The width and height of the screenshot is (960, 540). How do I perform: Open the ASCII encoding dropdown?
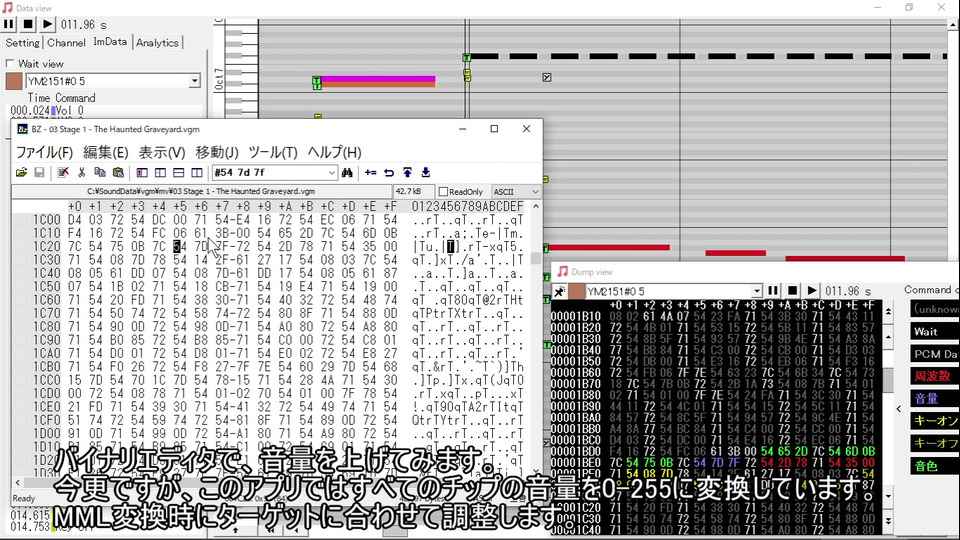point(514,192)
